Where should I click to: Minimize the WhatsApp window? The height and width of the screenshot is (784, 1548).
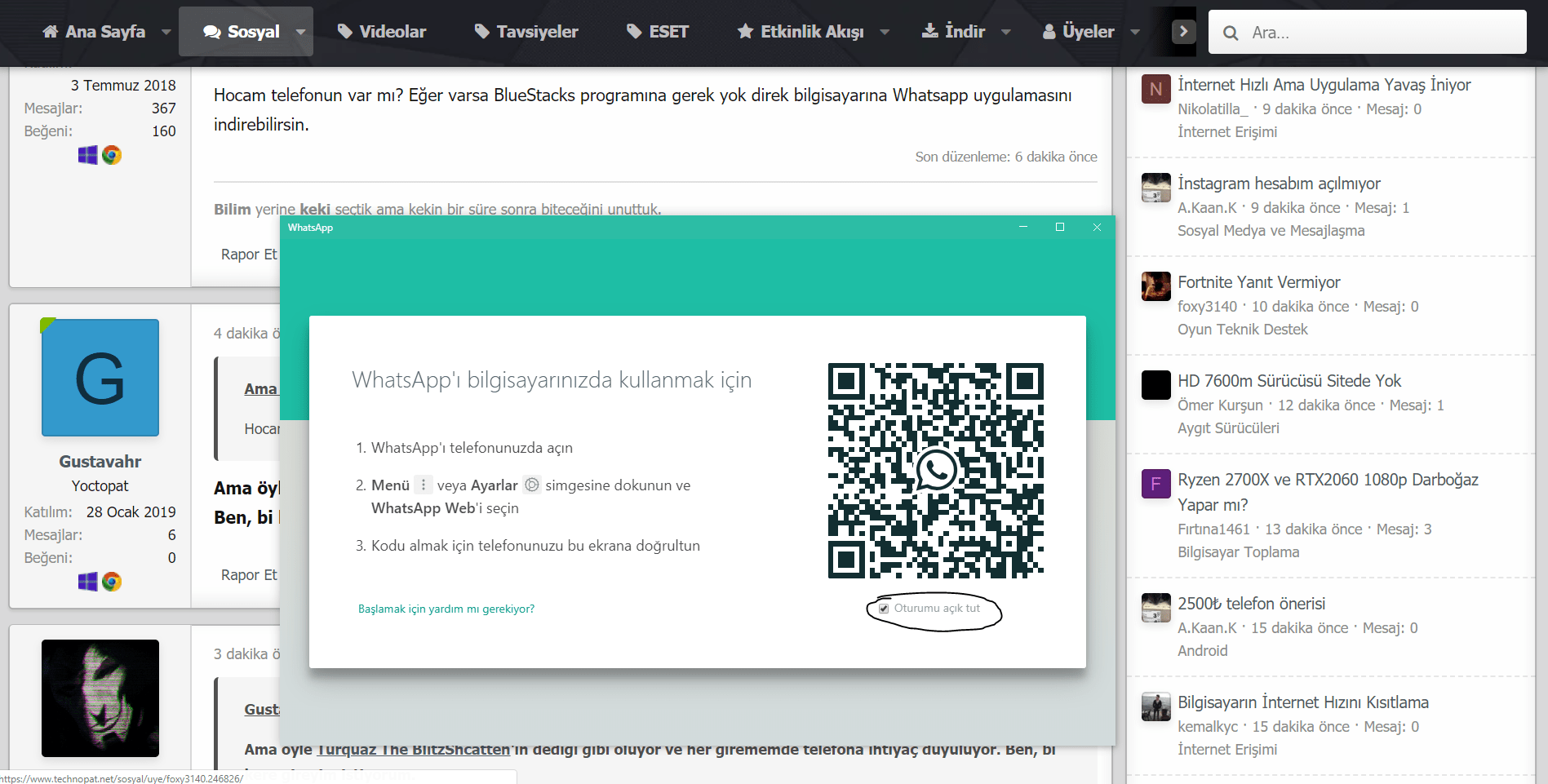click(x=1023, y=227)
